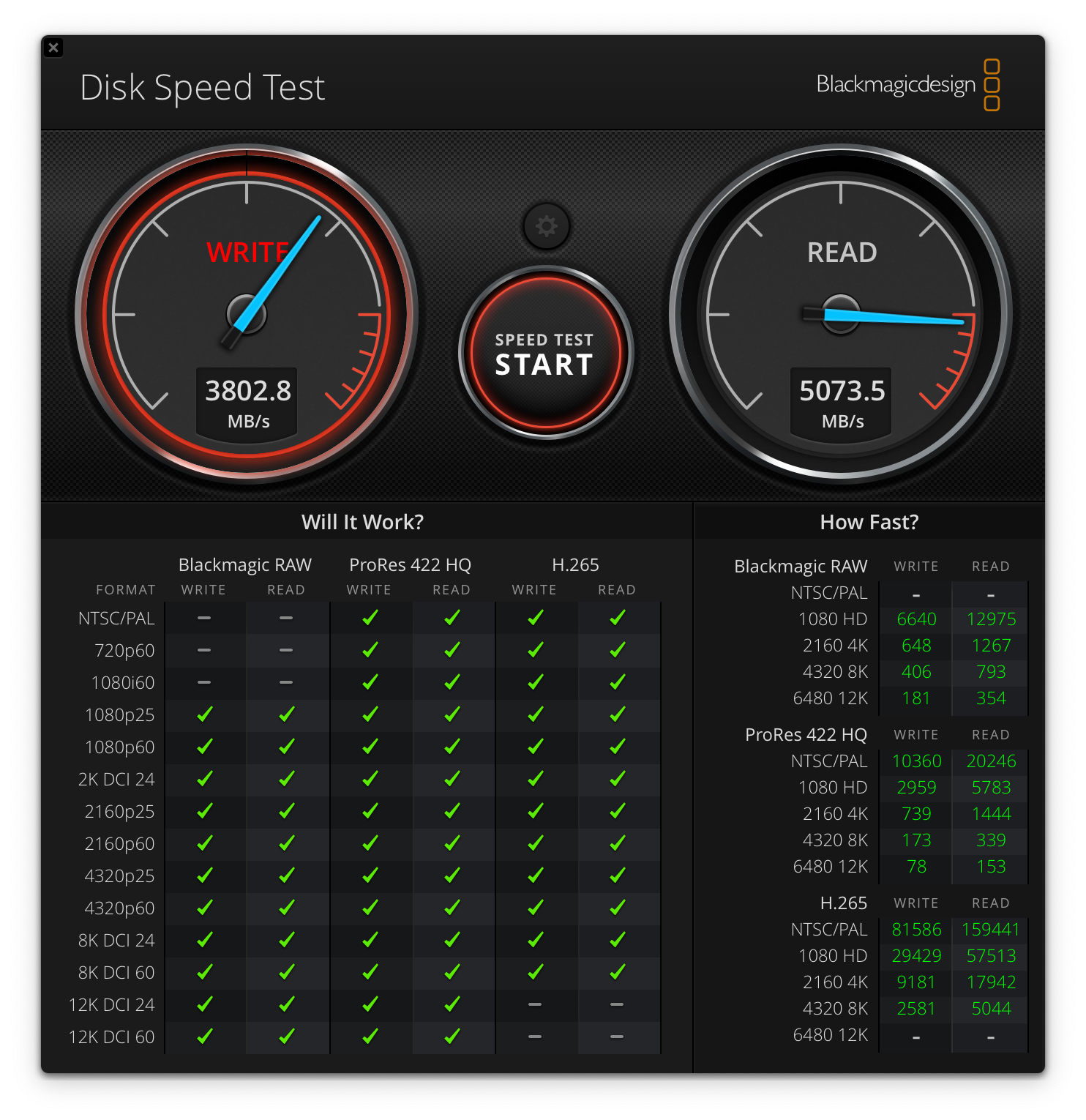Image resolution: width=1086 pixels, height=1120 pixels.
Task: Select the 173 write value
Action: coord(916,840)
